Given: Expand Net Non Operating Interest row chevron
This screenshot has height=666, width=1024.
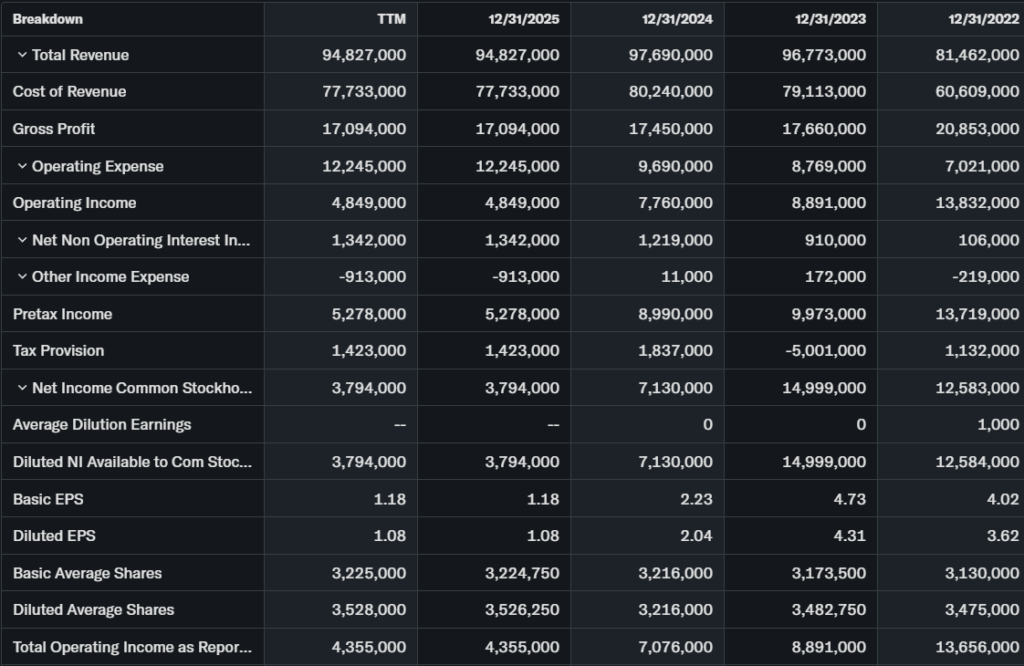Looking at the screenshot, I should (22, 240).
